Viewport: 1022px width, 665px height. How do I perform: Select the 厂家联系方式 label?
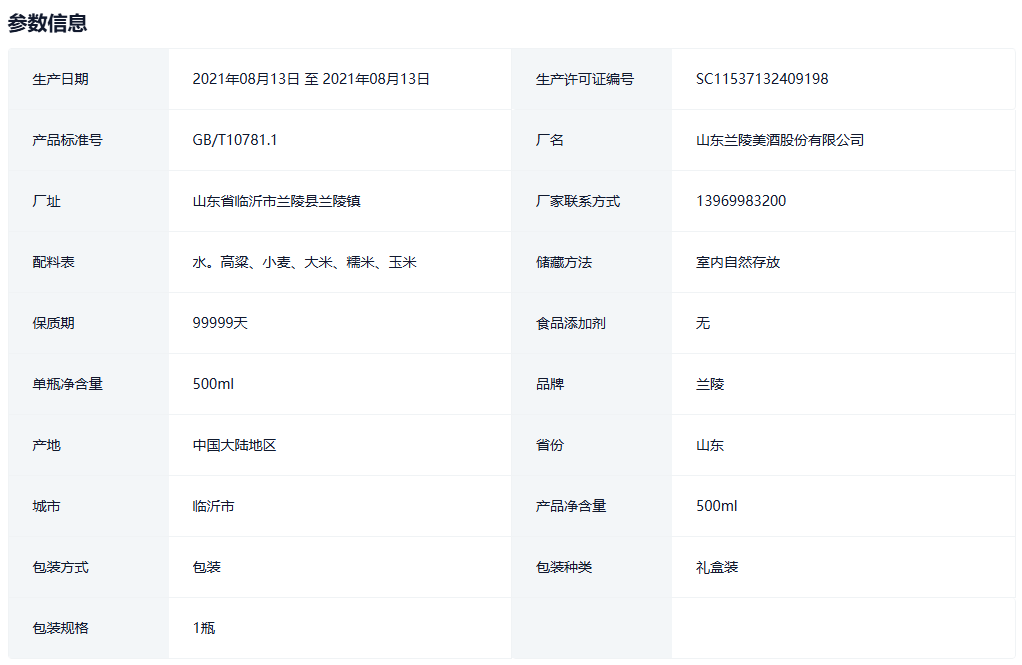577,201
